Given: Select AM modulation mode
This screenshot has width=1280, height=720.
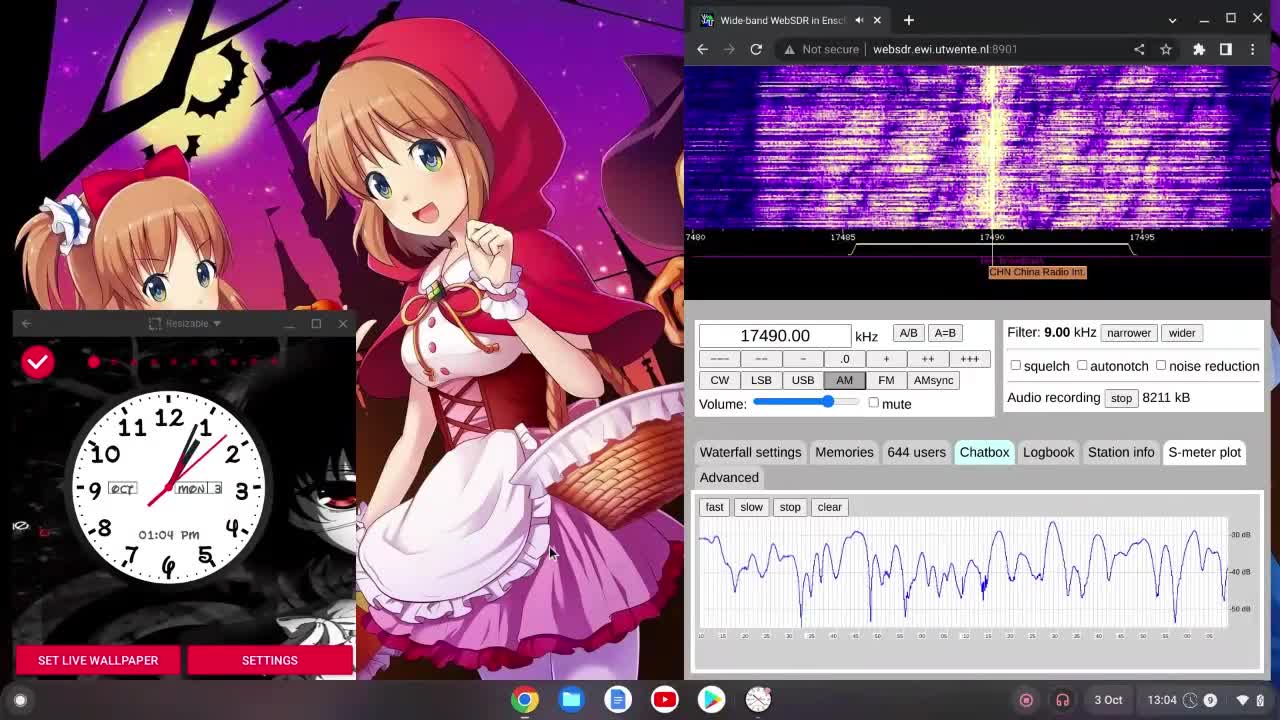Looking at the screenshot, I should tap(844, 380).
